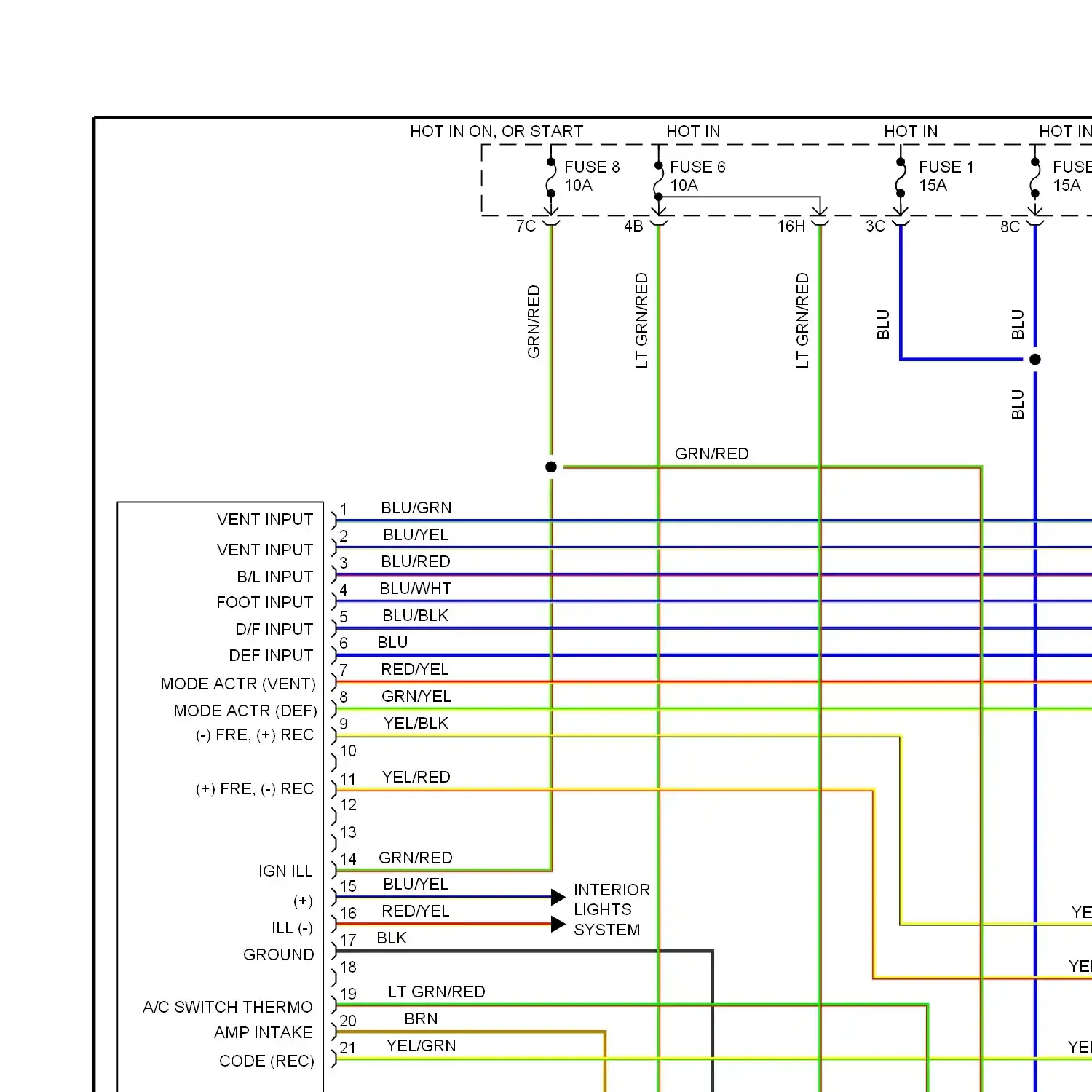Click the HOT IN label above FUSE 1
Viewport: 1092px width, 1092px height.
(x=911, y=132)
